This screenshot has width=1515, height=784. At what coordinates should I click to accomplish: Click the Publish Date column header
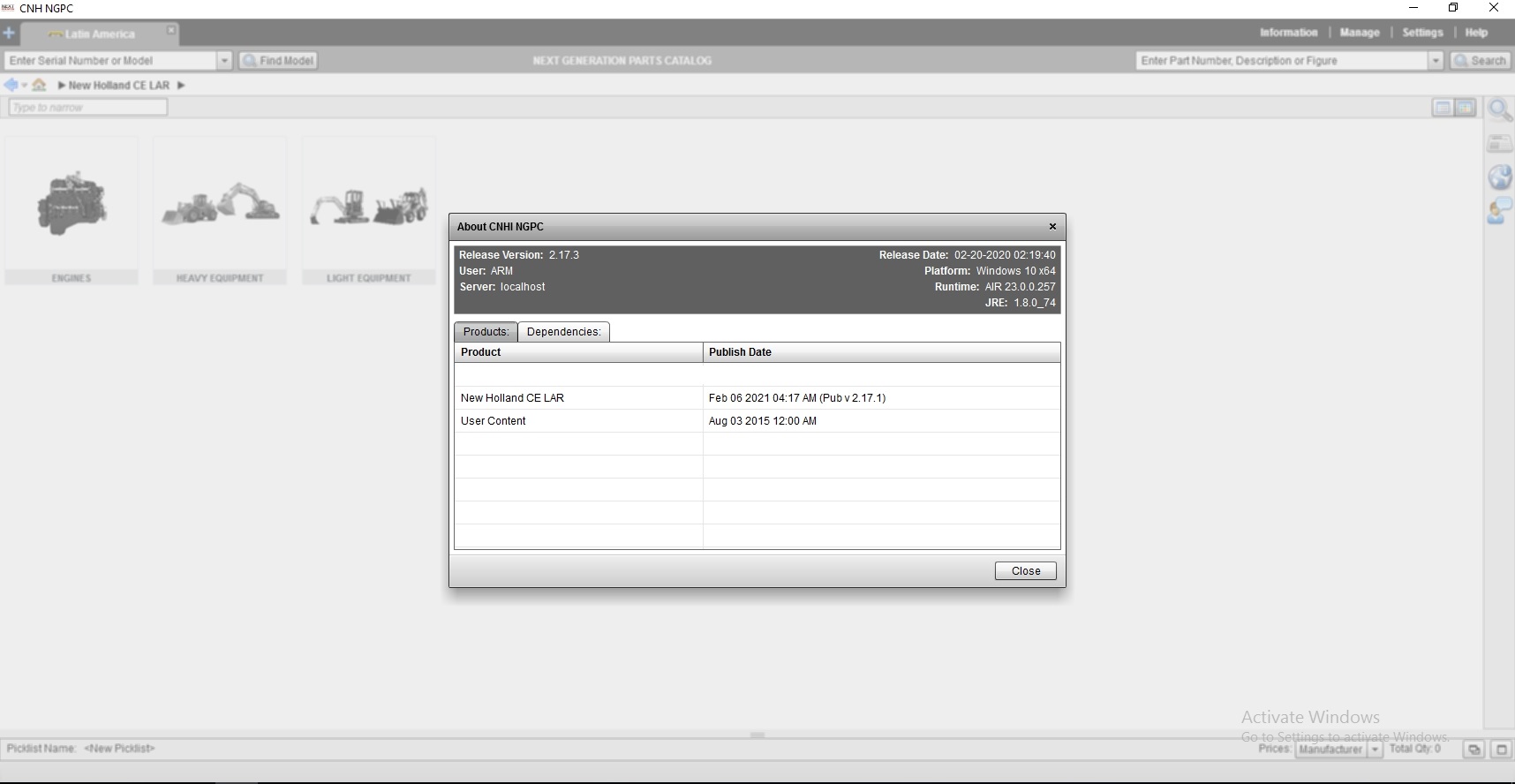882,352
